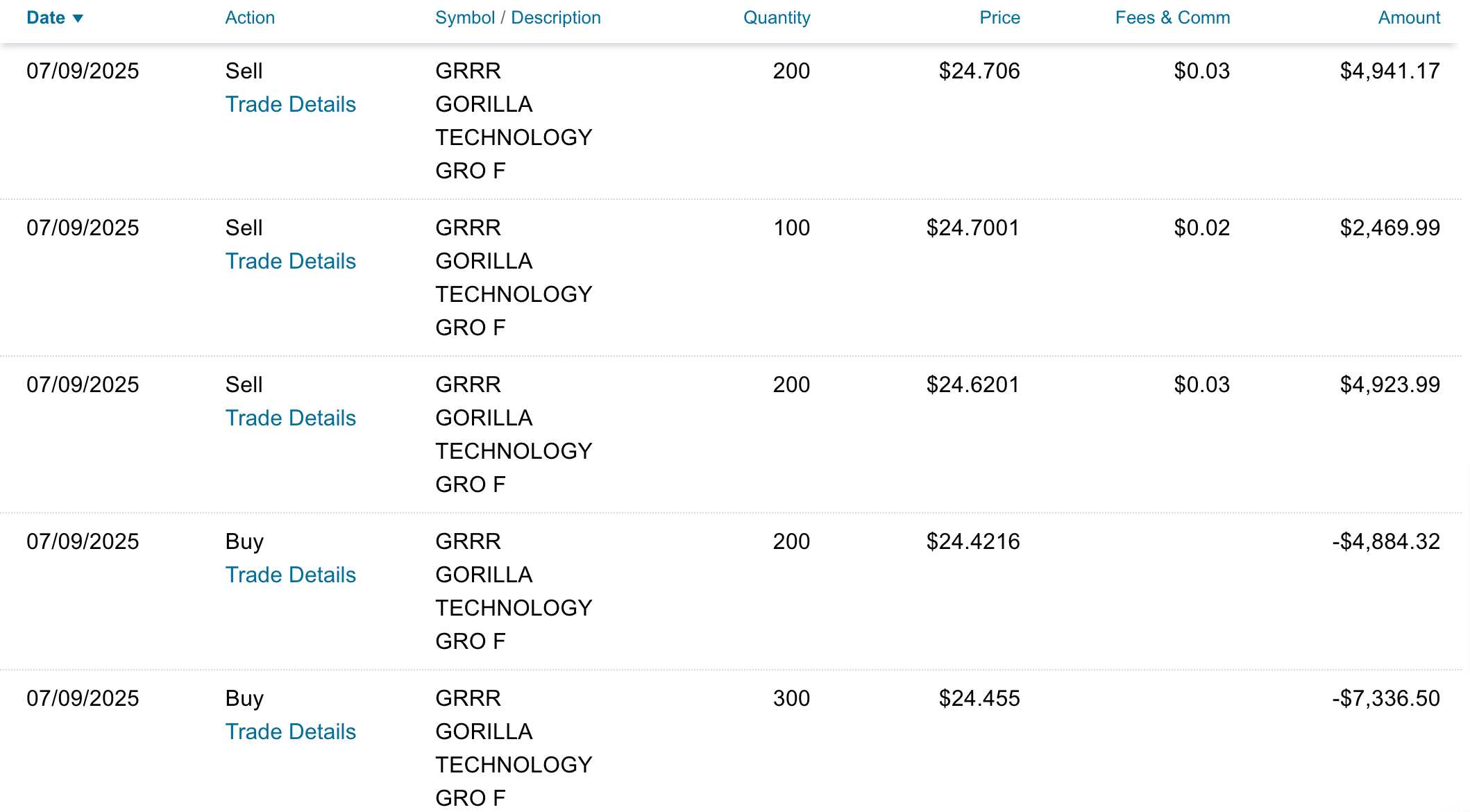
Task: Sort by the Quantity column header
Action: pos(776,18)
